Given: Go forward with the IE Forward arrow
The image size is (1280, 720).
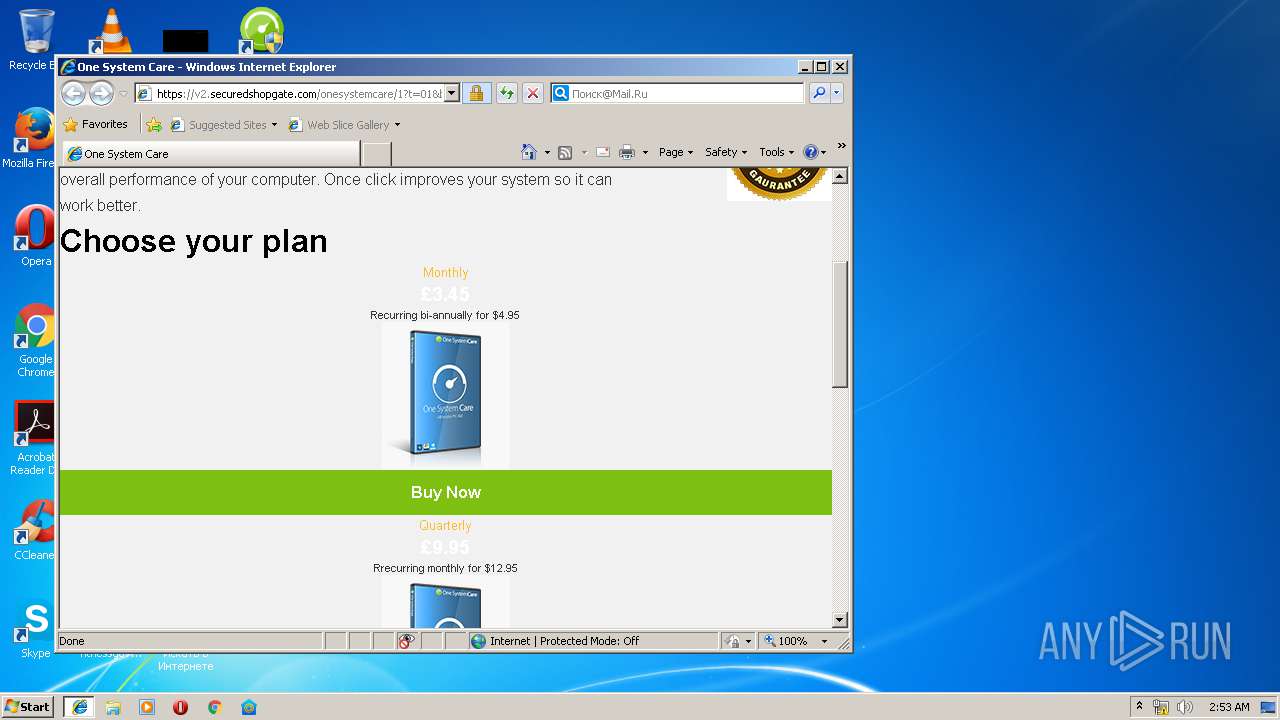Looking at the screenshot, I should 101,93.
